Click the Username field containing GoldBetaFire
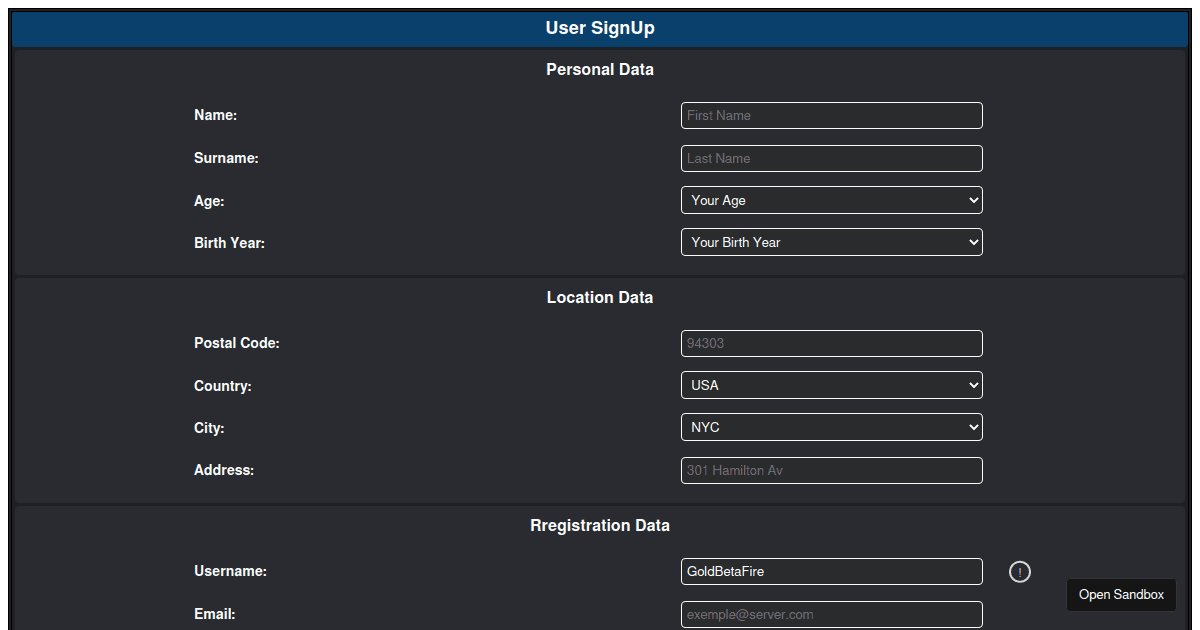The width and height of the screenshot is (1200, 630). tap(832, 571)
